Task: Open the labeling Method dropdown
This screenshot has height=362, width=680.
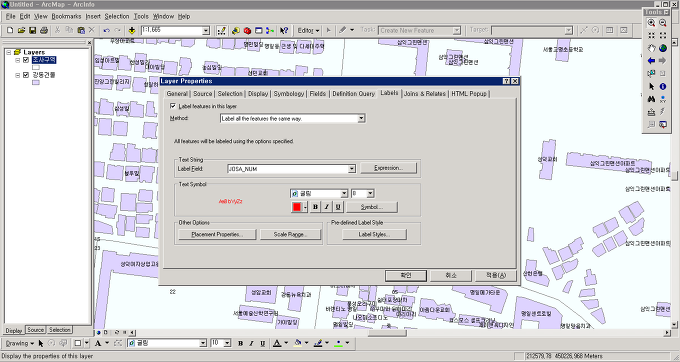Action: (x=361, y=118)
